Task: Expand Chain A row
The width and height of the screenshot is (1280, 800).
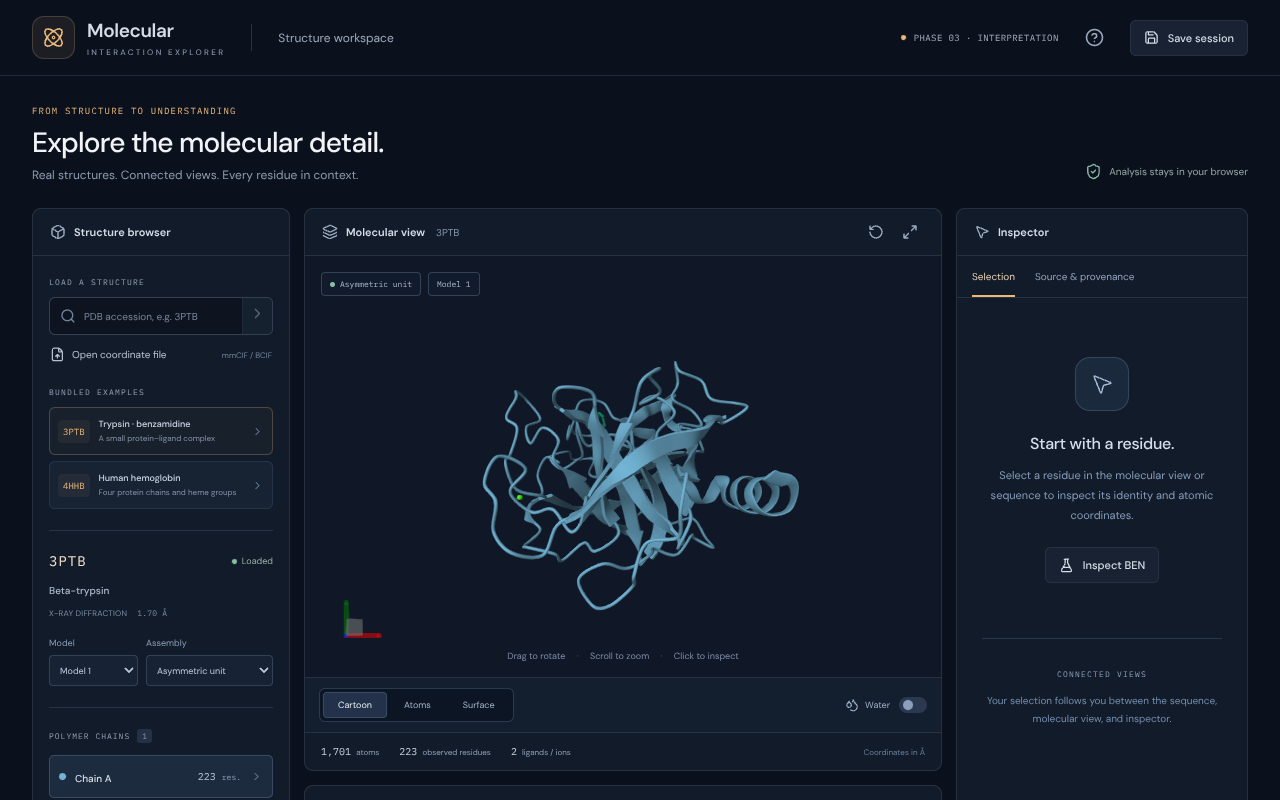Action: click(161, 777)
